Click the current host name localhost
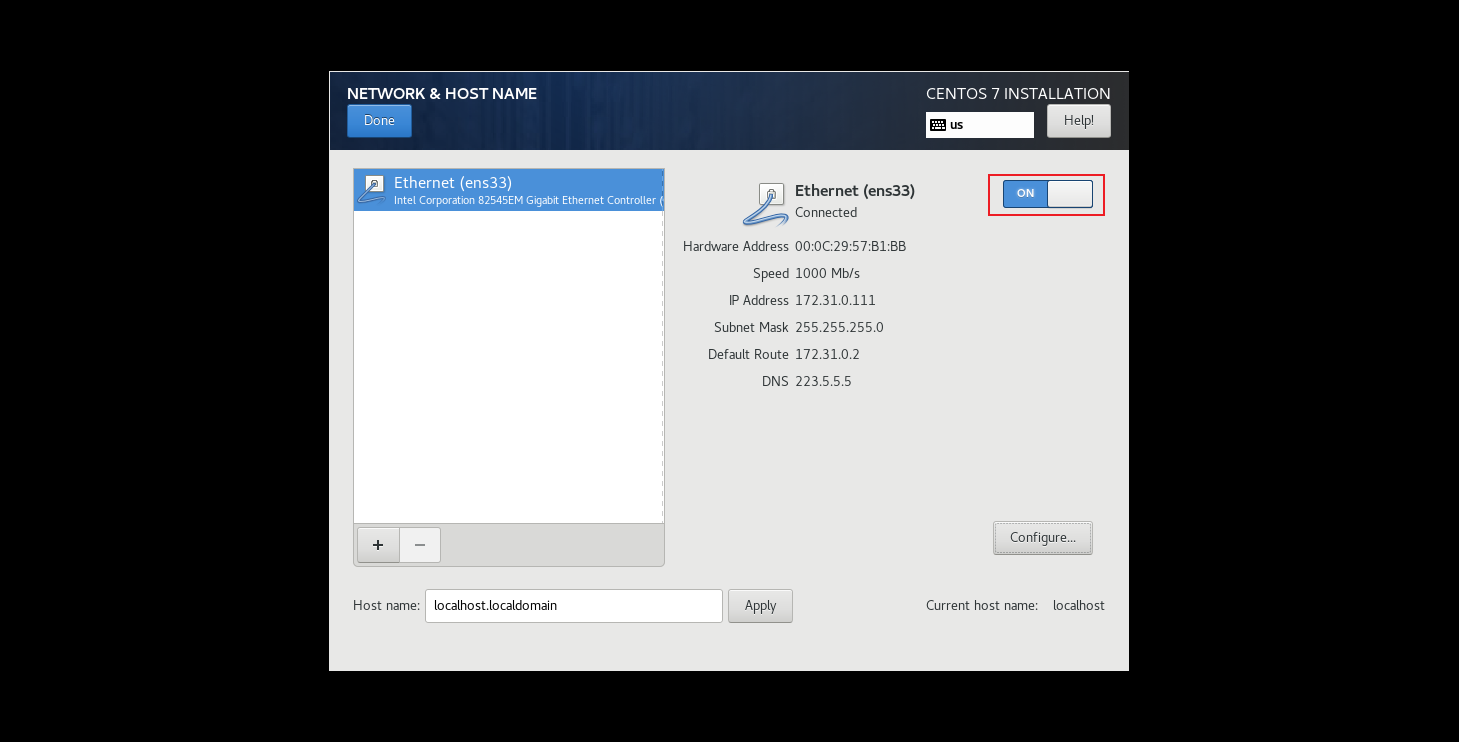The height and width of the screenshot is (742, 1459). point(1079,606)
